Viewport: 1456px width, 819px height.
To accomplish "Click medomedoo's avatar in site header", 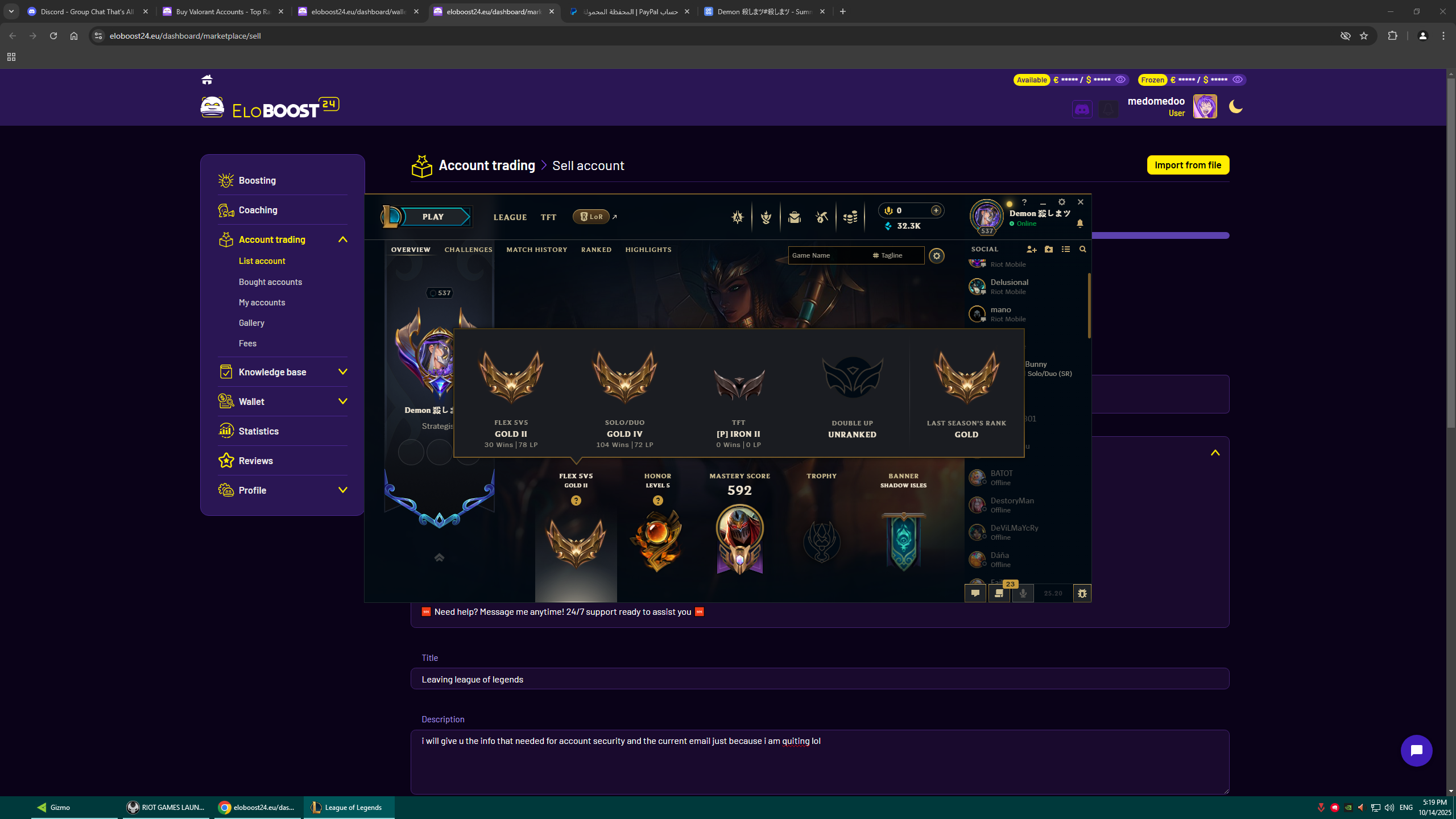I will [1205, 106].
